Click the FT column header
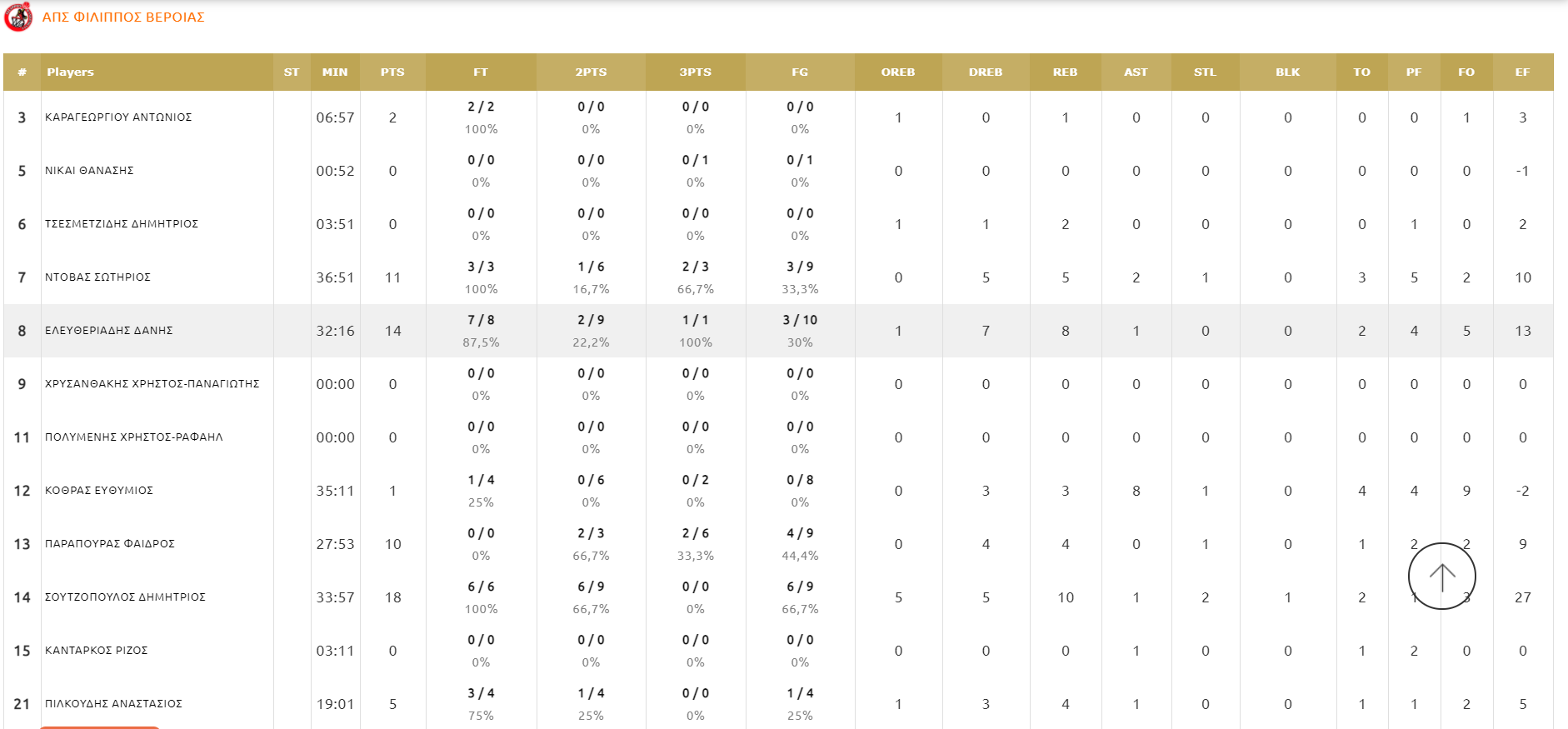1568x729 pixels. coord(481,72)
